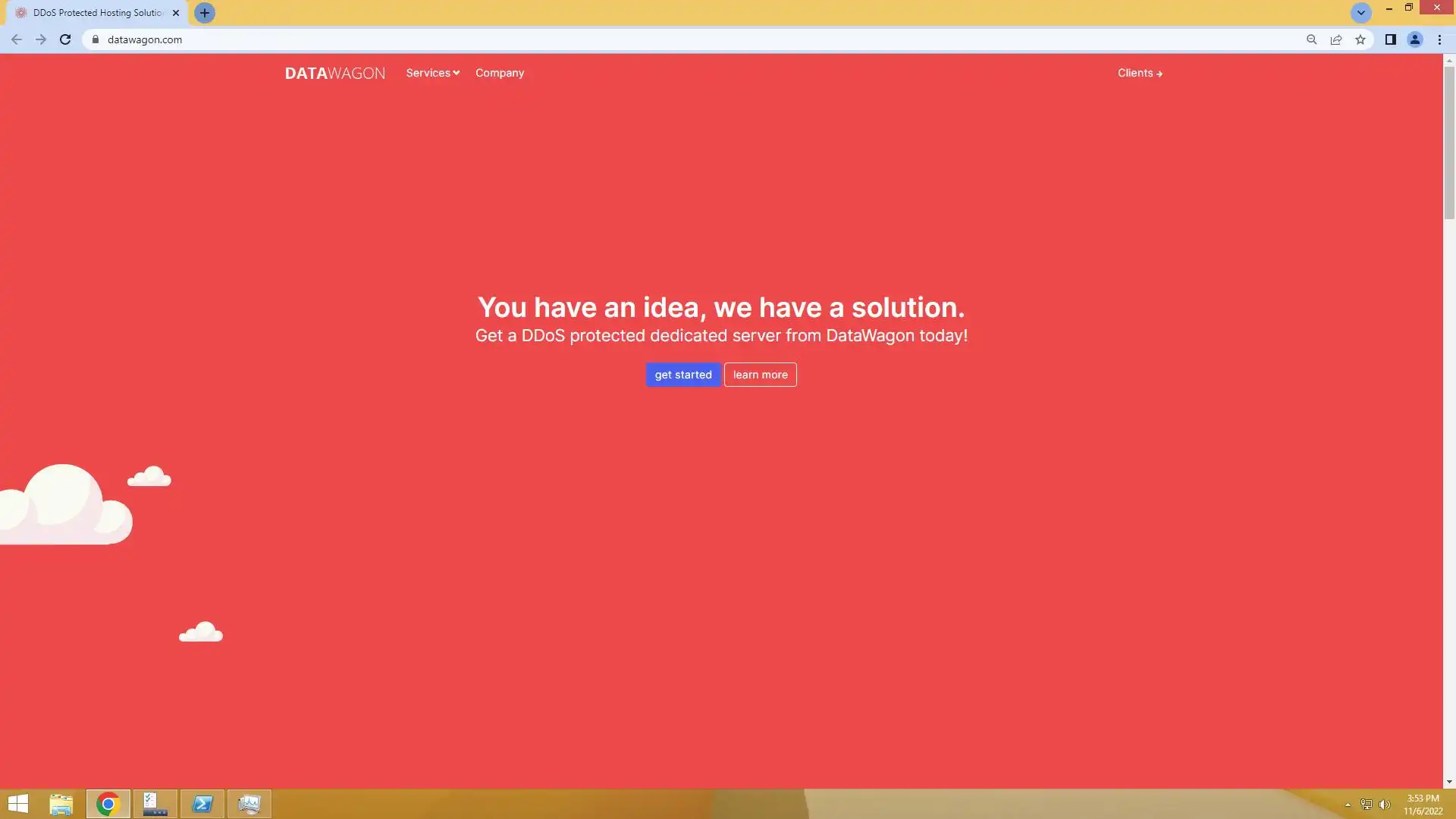Toggle the browser side panel icon

point(1390,39)
